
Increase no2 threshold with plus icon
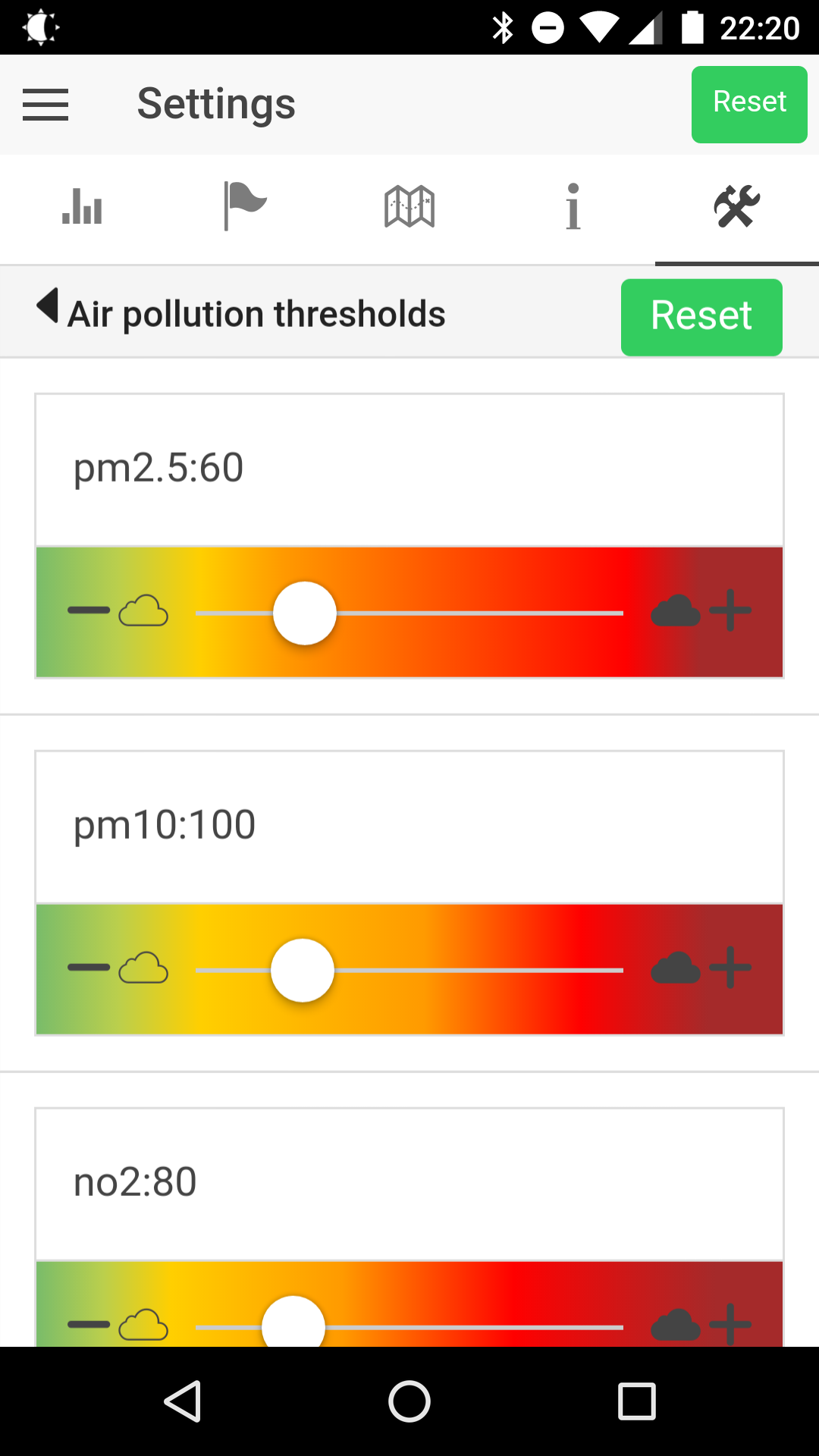(x=730, y=1325)
